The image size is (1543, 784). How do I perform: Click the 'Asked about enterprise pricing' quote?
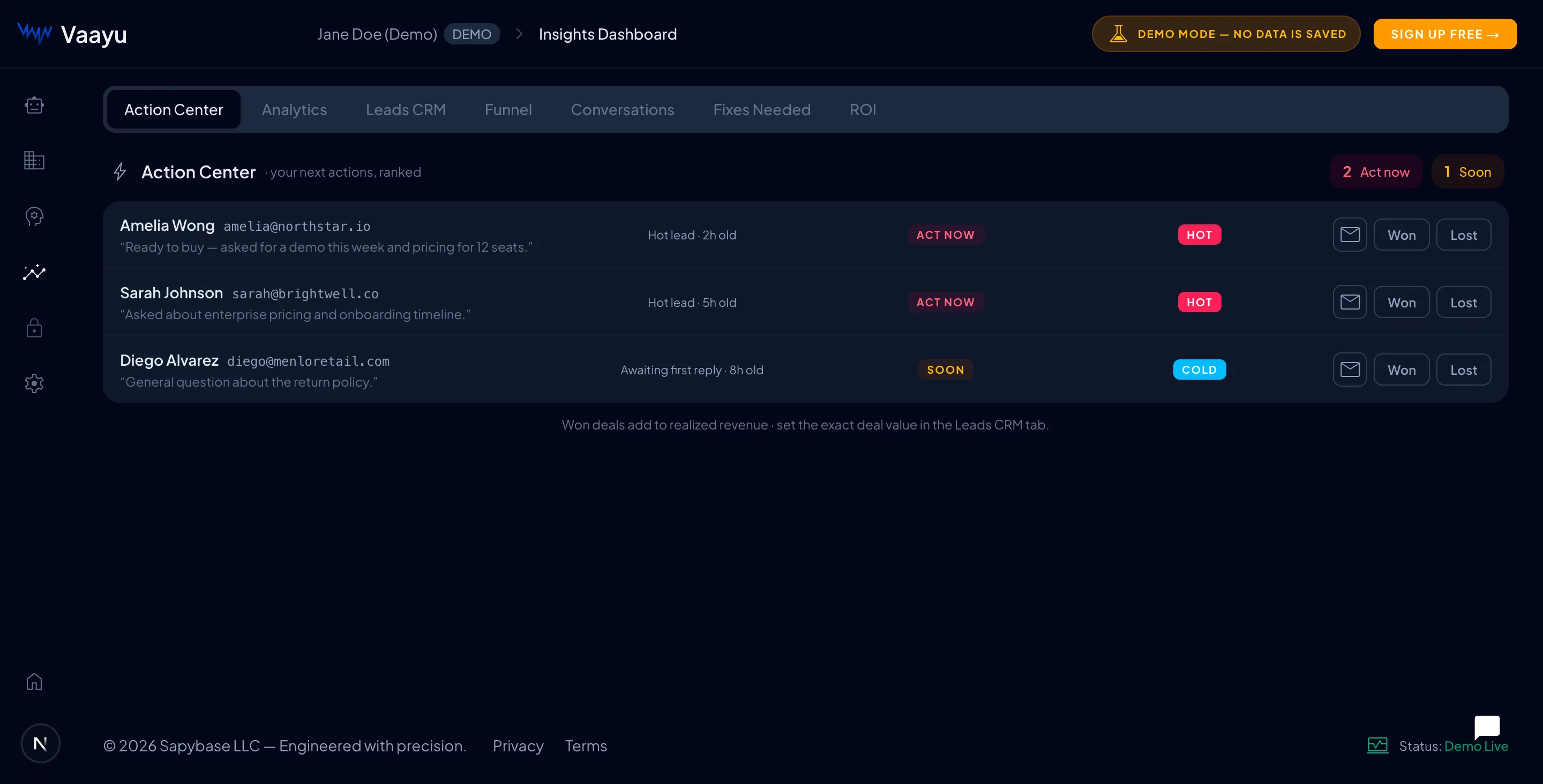pyautogui.click(x=295, y=314)
